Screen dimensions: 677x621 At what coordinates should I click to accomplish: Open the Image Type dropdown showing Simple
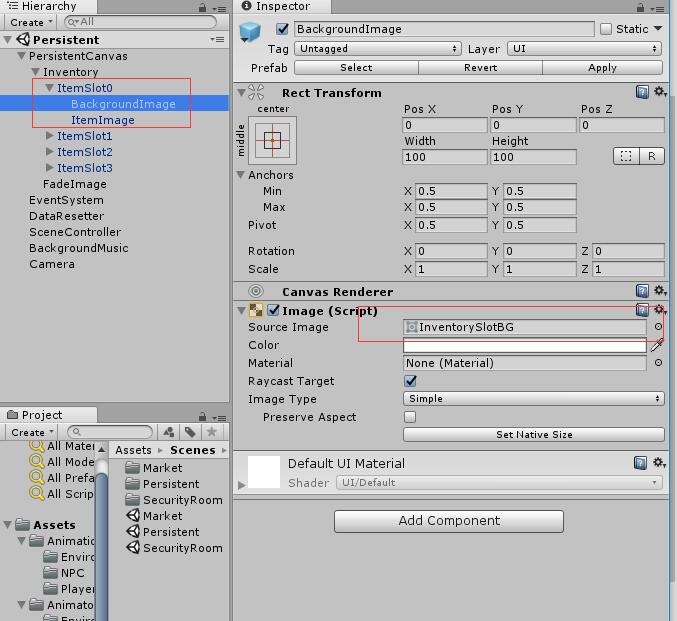pos(534,399)
